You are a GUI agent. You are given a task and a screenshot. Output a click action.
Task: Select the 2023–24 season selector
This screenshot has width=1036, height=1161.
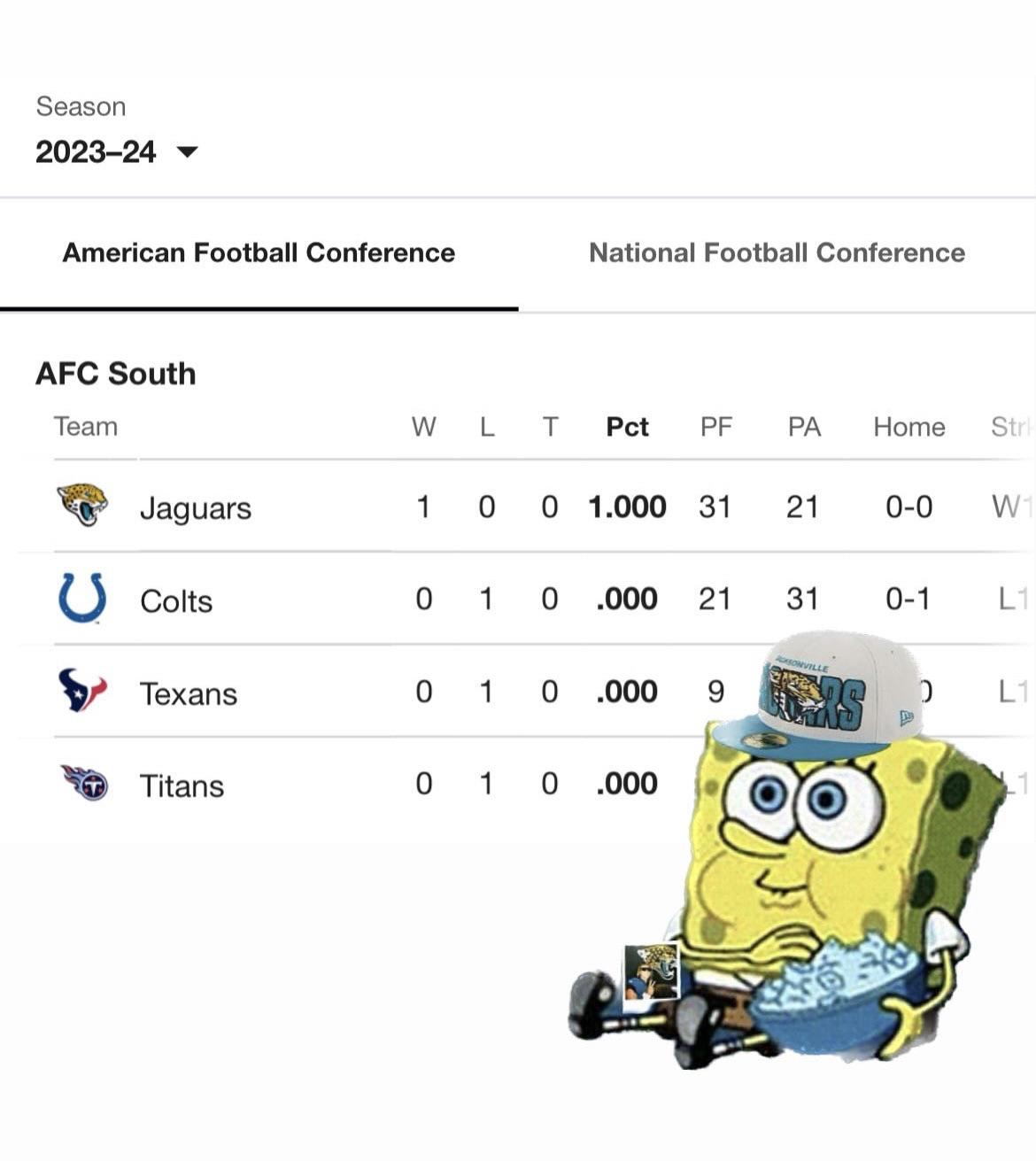click(96, 151)
